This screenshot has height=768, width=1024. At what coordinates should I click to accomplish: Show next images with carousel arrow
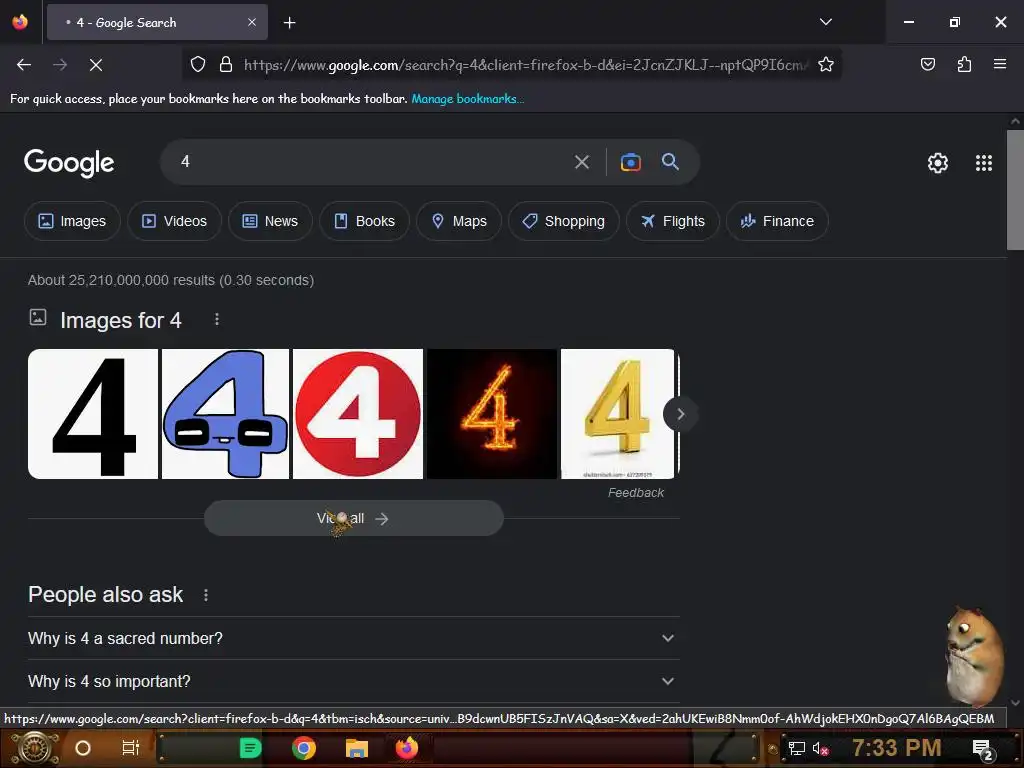pos(680,414)
